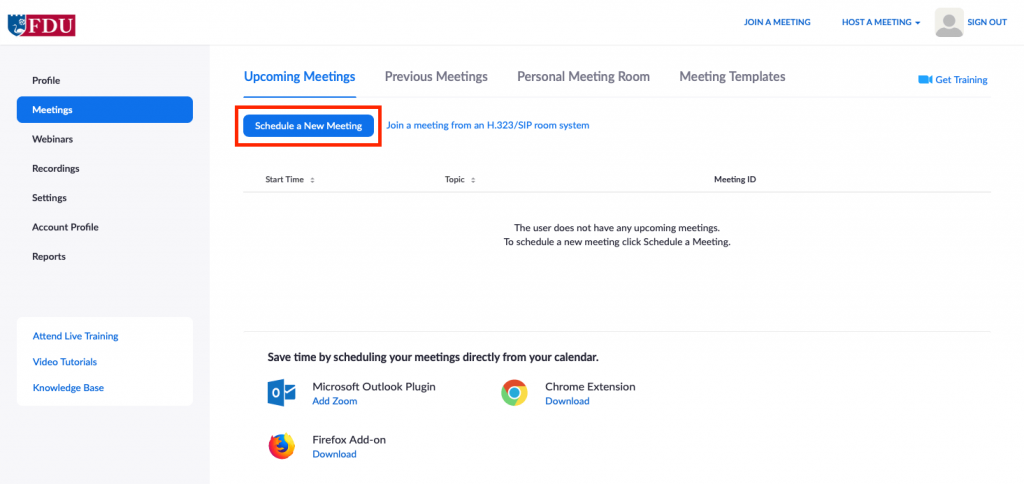Open the Personal Meeting Room tab

pos(583,76)
